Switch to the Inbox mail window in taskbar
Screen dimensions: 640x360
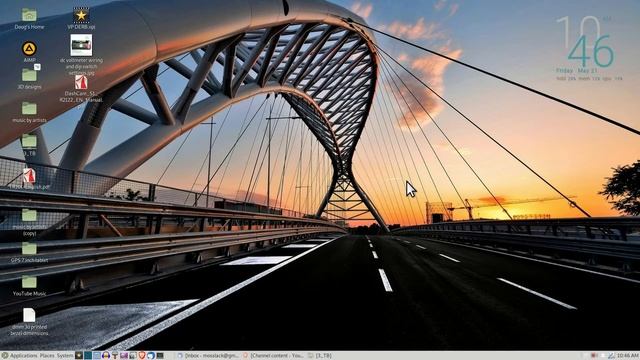point(209,356)
